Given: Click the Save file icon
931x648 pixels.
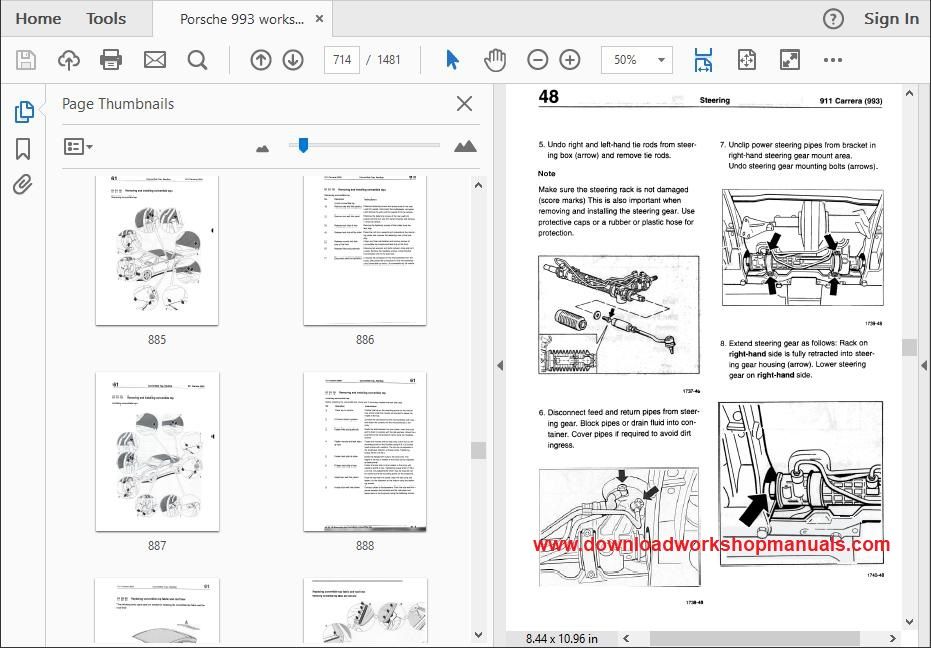Looking at the screenshot, I should tap(26, 60).
